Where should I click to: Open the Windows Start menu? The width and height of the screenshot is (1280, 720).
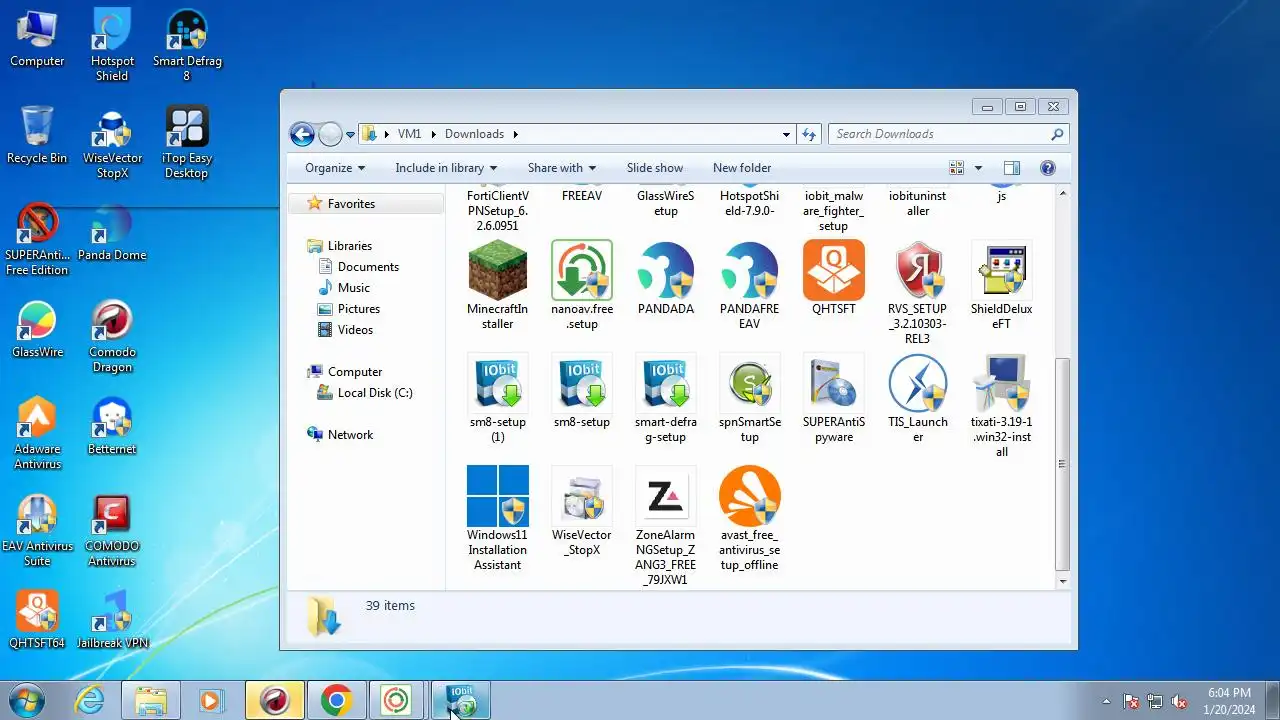point(24,701)
